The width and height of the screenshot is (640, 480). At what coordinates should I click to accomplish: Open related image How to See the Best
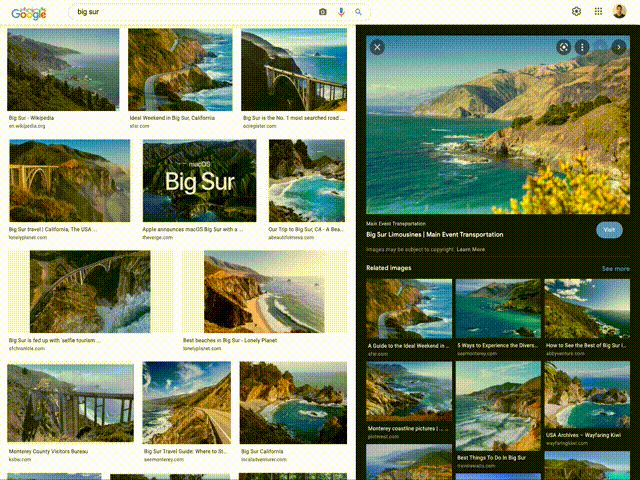click(x=587, y=309)
